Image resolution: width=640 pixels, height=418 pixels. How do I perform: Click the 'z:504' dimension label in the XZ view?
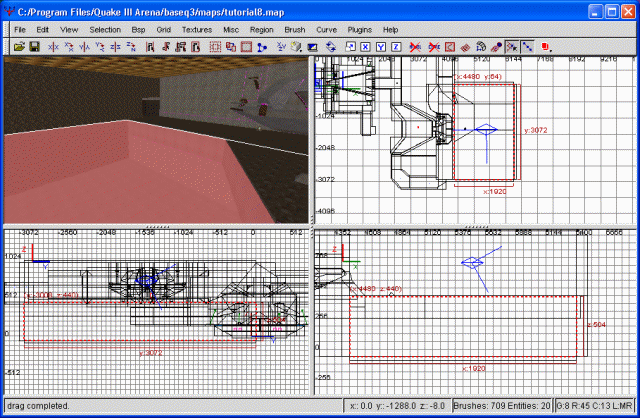(596, 325)
